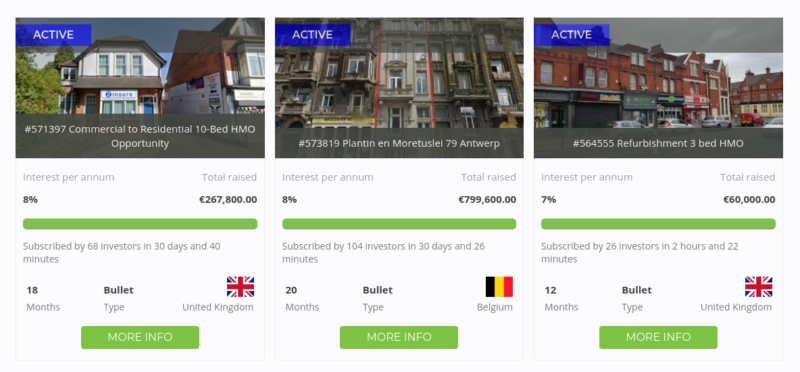Click funding progress bar for €60,000.00 project

click(658, 224)
